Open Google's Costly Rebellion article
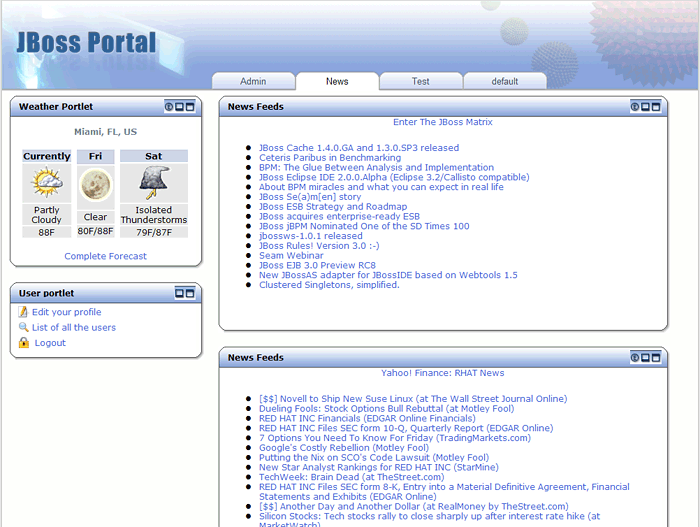The image size is (700, 527). pos(344,448)
